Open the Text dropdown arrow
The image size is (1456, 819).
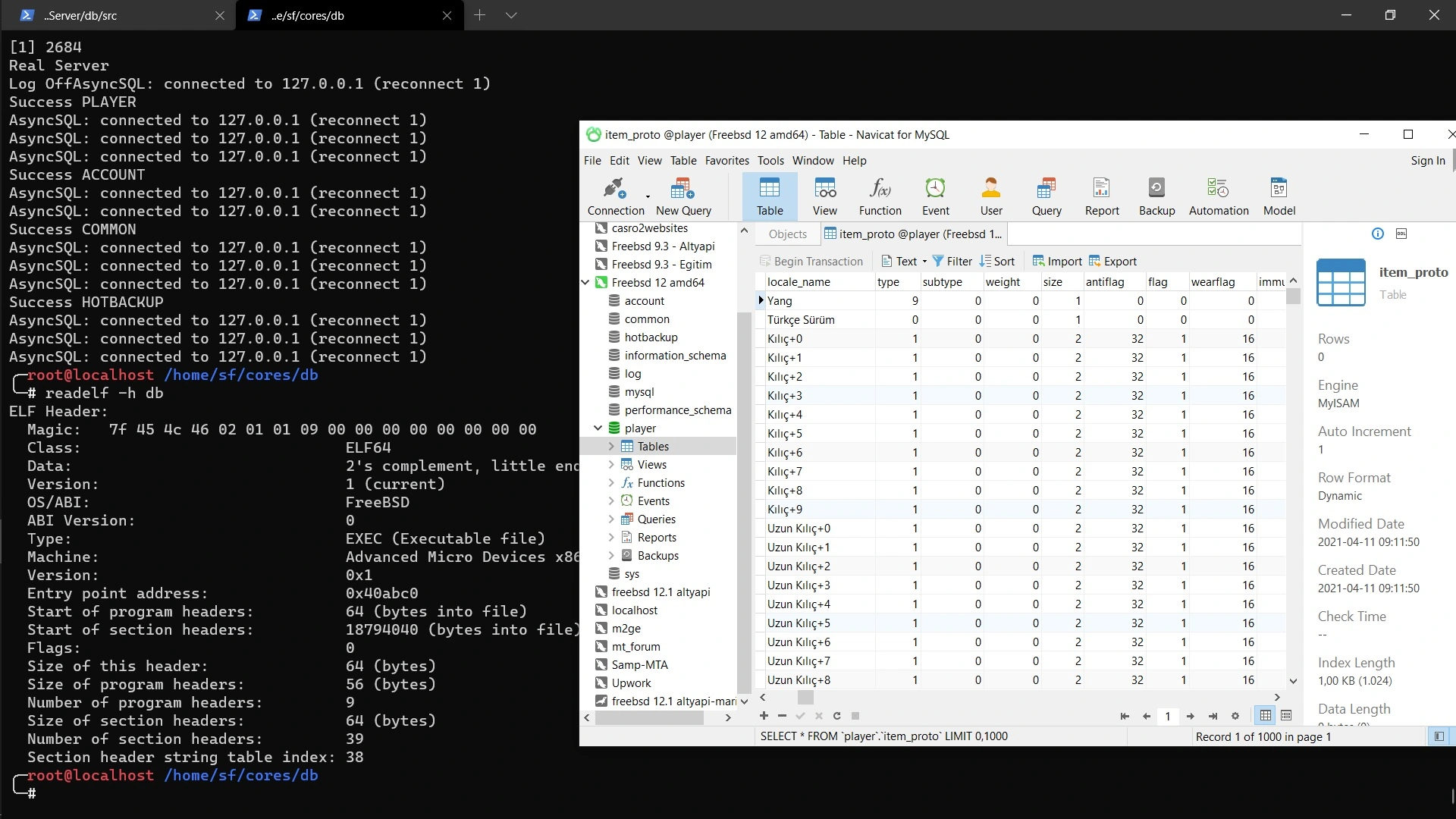click(924, 262)
